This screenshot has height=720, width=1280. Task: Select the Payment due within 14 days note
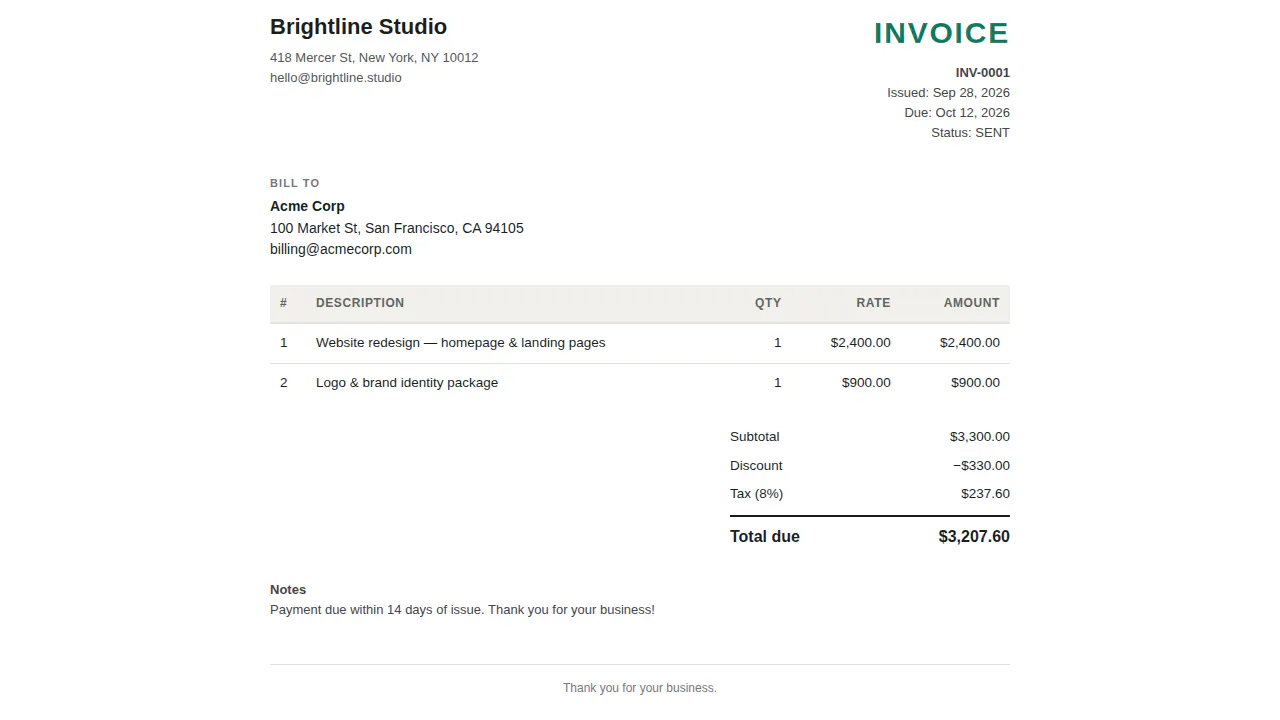(462, 610)
